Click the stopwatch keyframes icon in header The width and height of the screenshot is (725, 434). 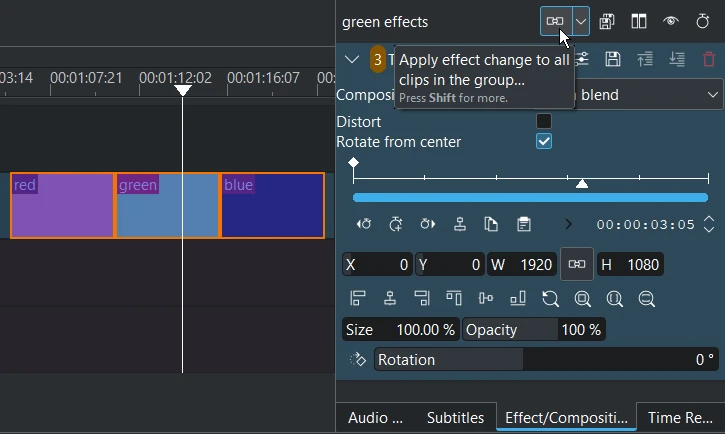pyautogui.click(x=703, y=21)
